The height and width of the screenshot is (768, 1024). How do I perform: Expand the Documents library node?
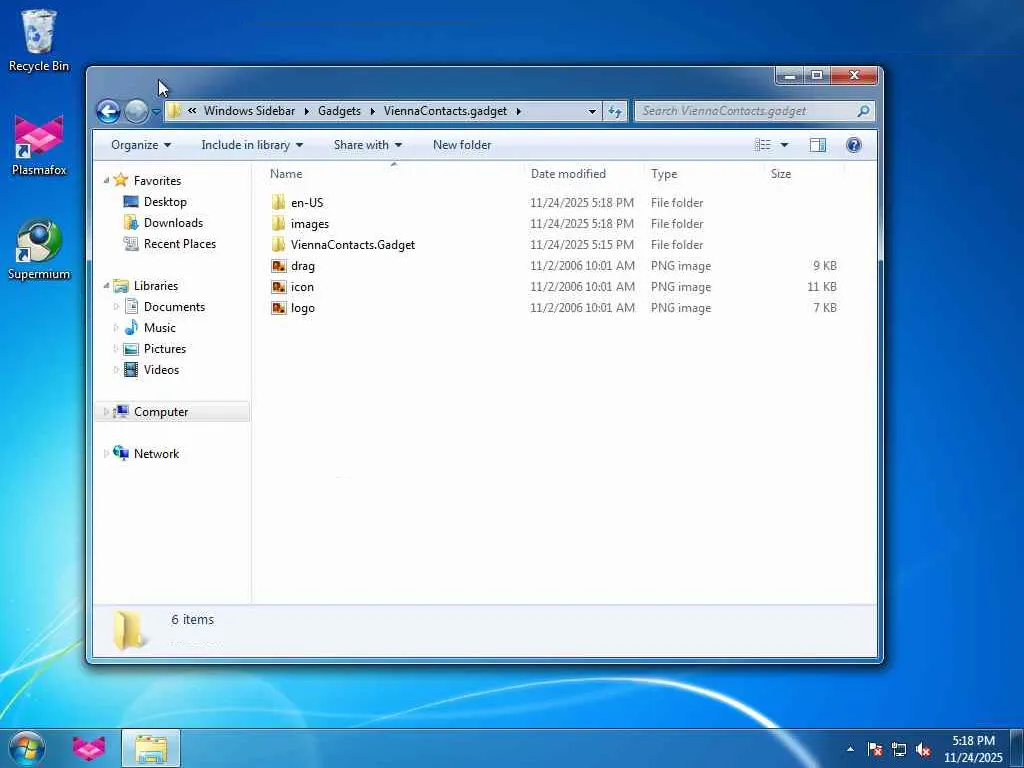(x=116, y=306)
